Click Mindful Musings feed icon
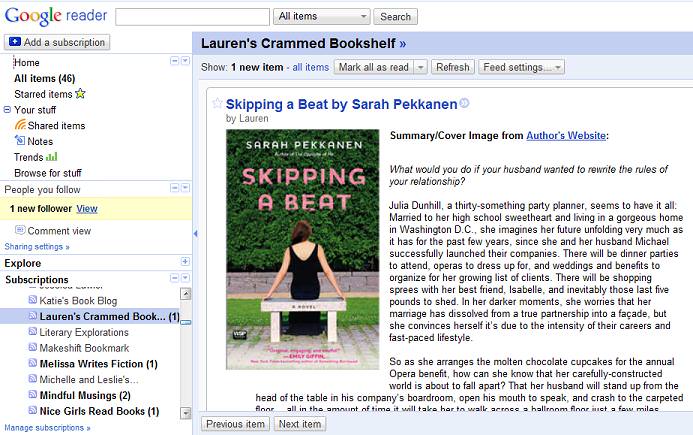 point(33,395)
